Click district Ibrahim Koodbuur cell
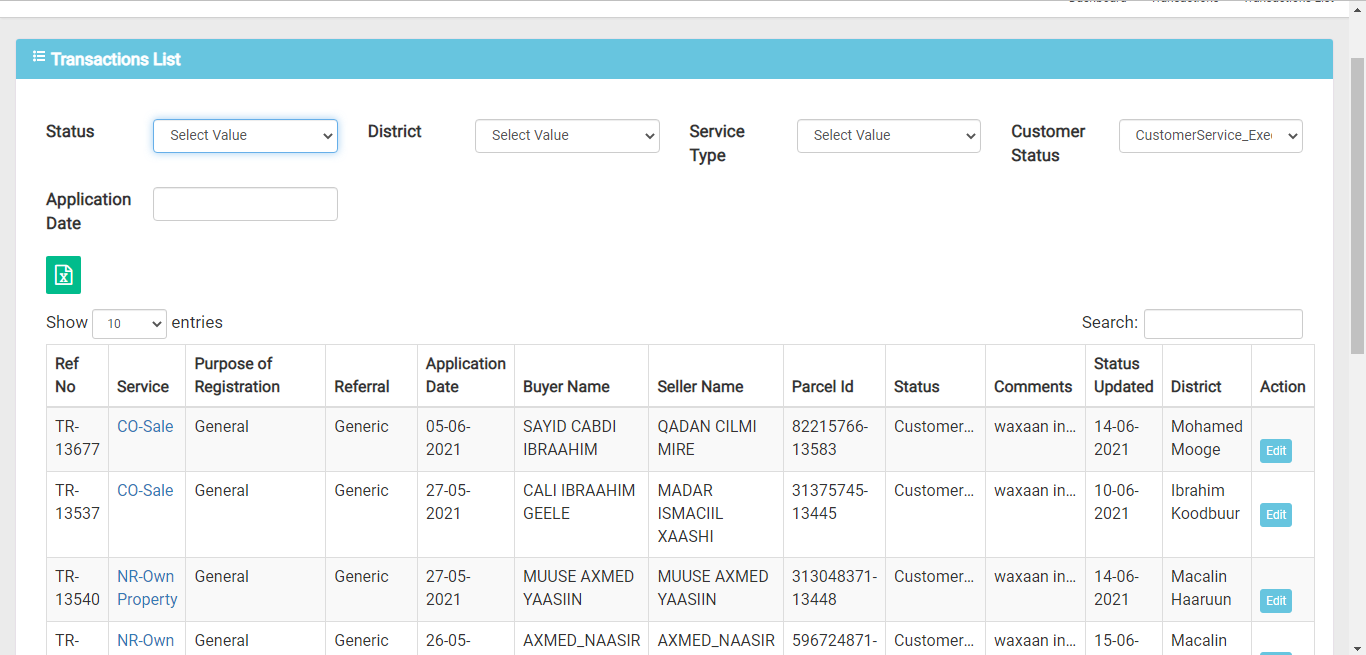 click(x=1207, y=514)
